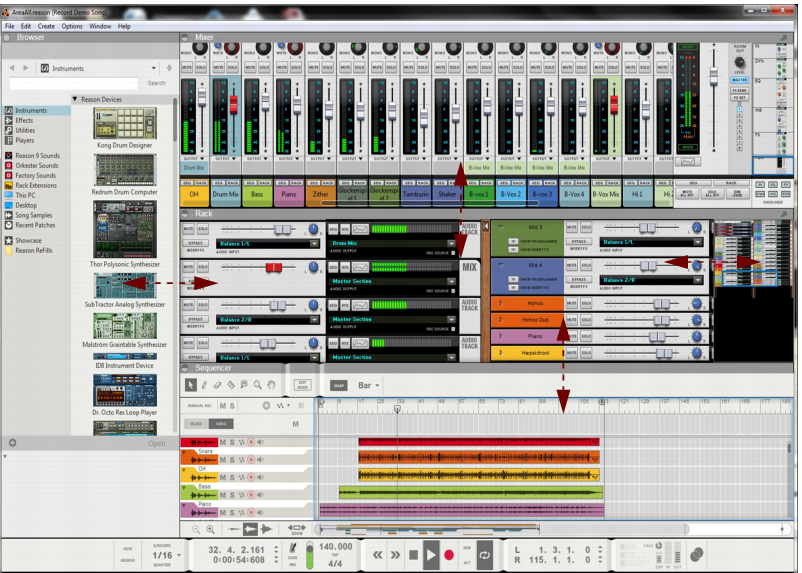Screen dimensions: 802x573
Task: Click the Rewind button in transport
Action: click(x=378, y=553)
